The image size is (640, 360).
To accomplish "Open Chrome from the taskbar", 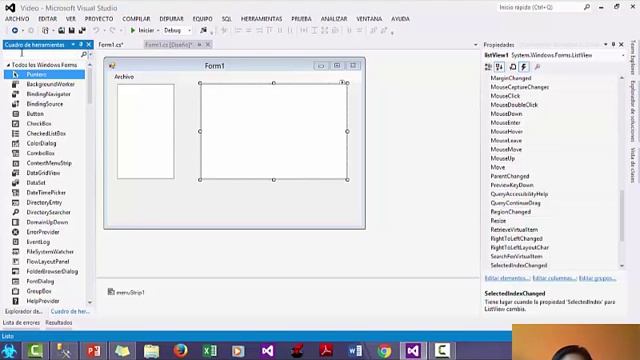I will pyautogui.click(x=384, y=351).
